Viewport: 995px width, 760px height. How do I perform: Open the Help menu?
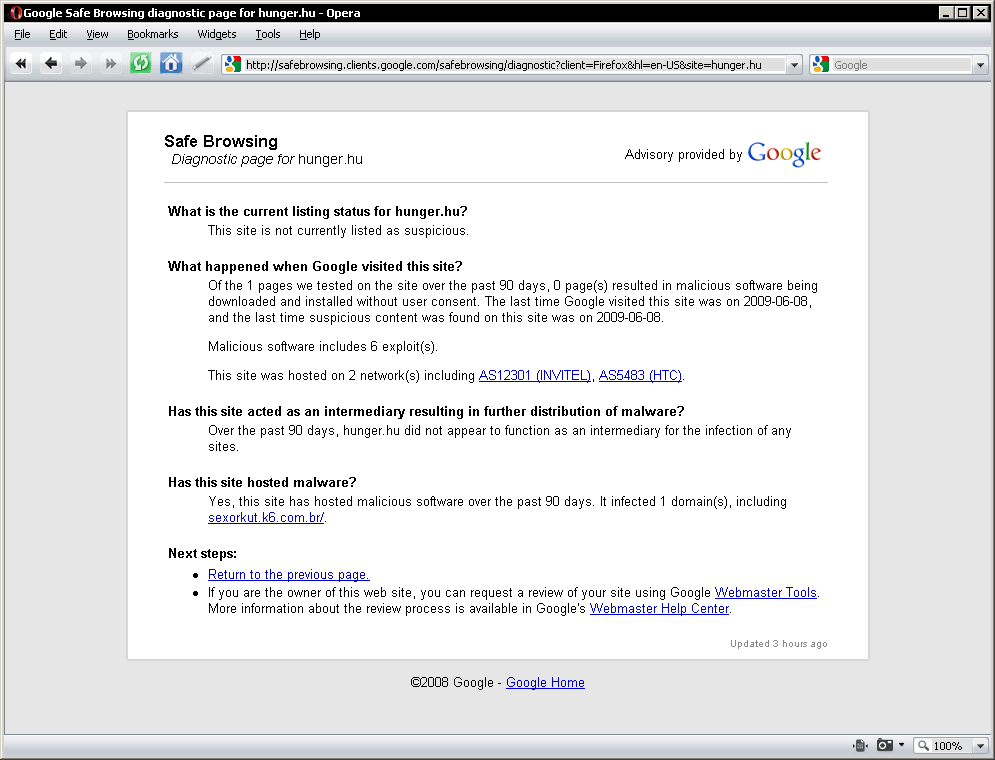point(310,34)
